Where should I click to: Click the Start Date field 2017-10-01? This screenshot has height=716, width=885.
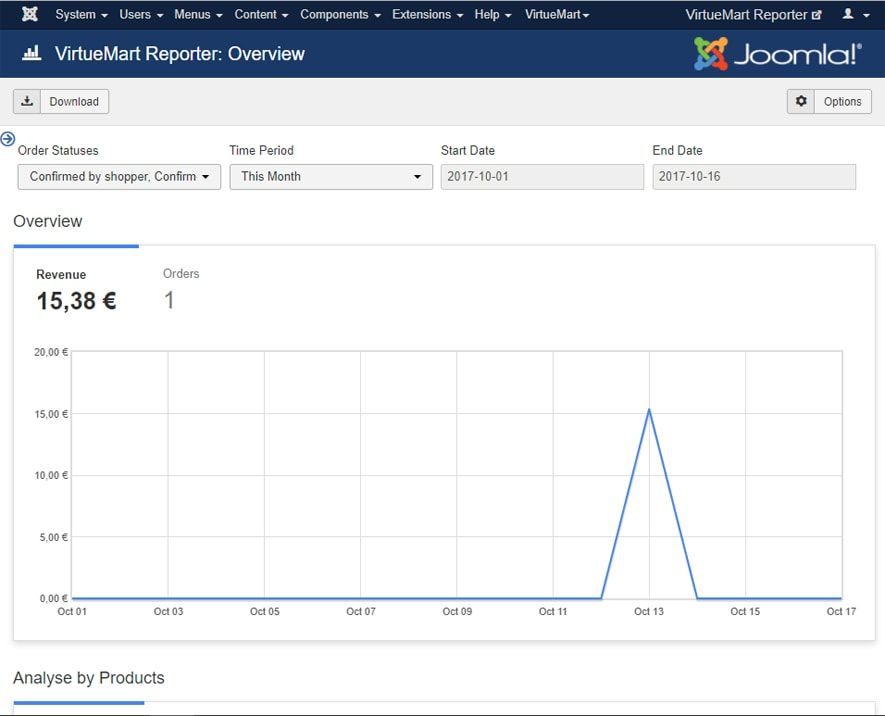click(542, 177)
